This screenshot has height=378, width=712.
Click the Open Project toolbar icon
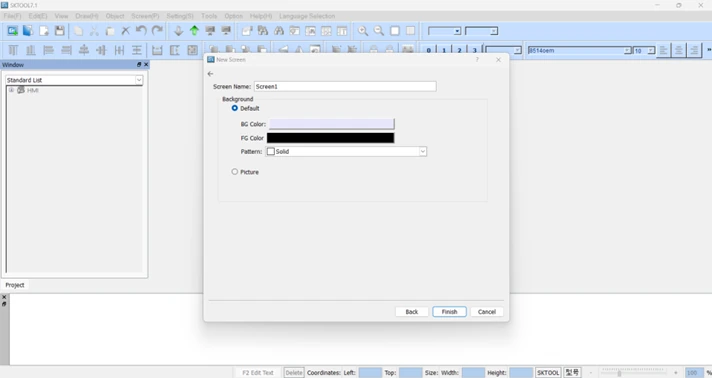point(28,31)
